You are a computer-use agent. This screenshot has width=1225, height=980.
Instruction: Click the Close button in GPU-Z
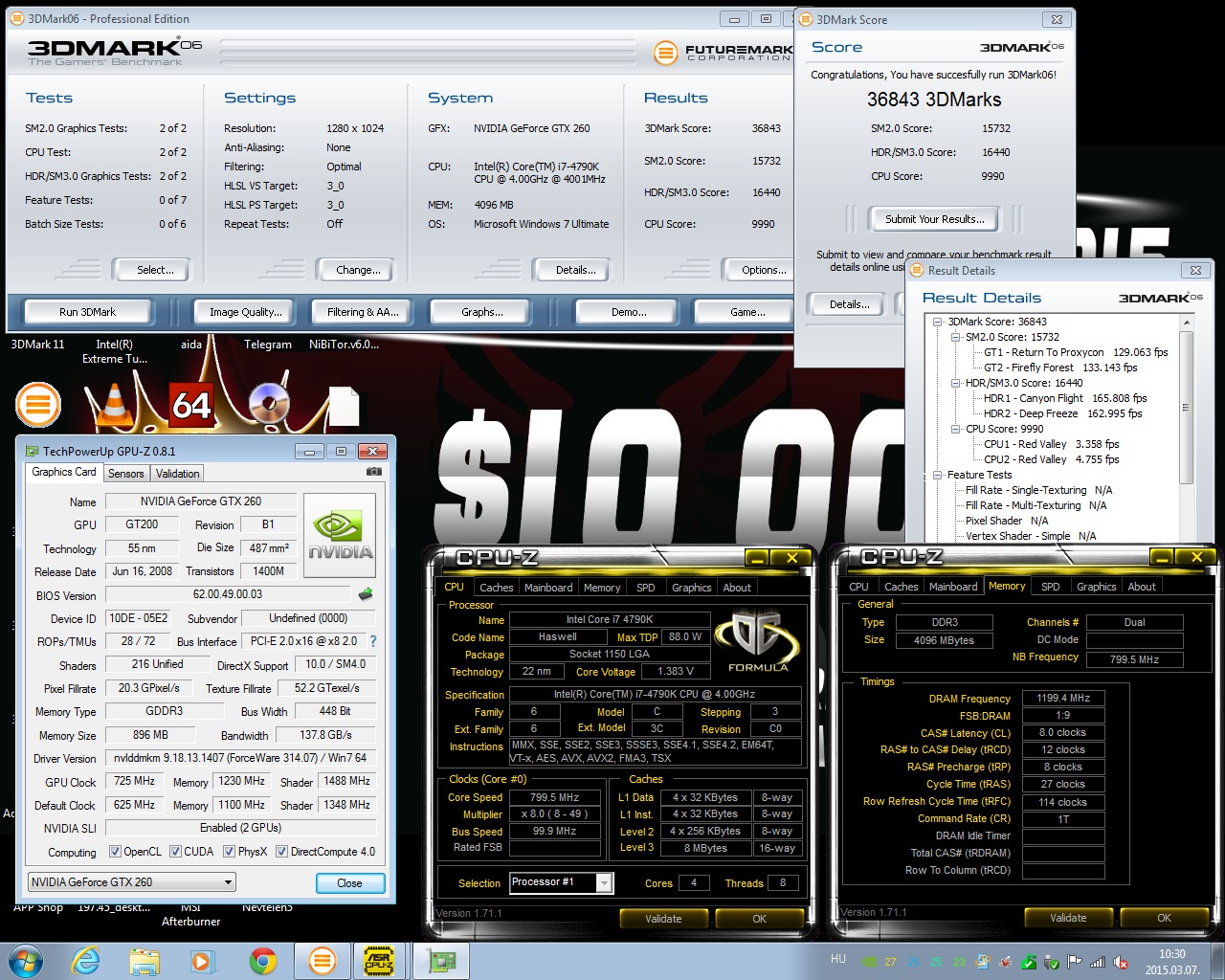(x=349, y=883)
